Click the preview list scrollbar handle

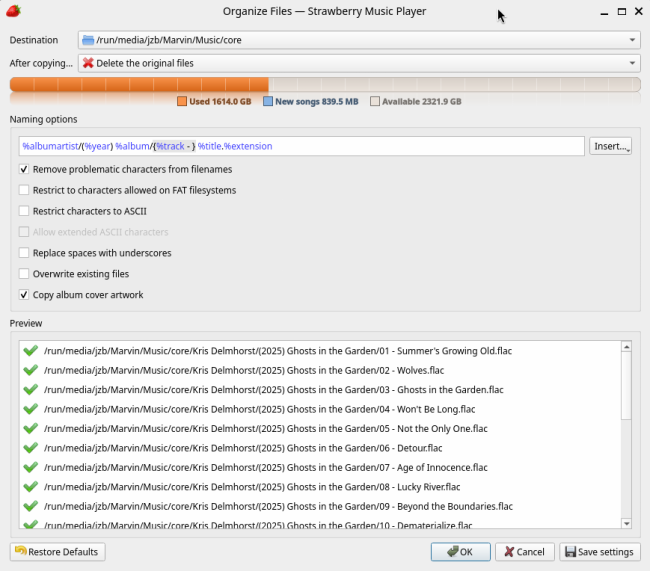pos(626,386)
